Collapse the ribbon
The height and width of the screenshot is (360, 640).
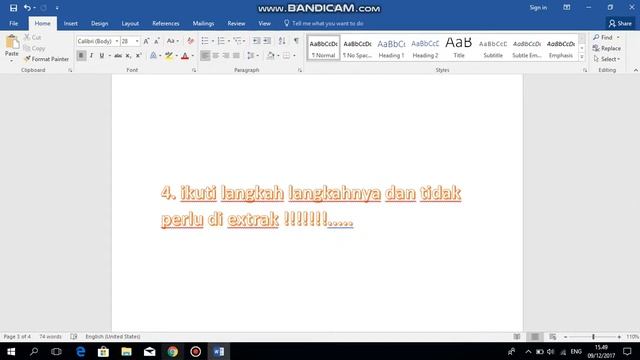pos(636,70)
